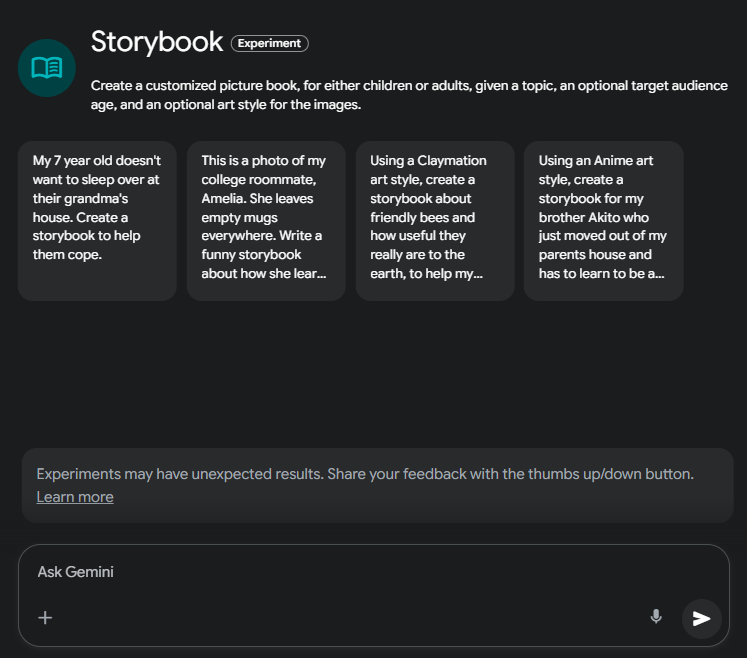Choose the college roommate Amelia prompt card
The width and height of the screenshot is (747, 658).
[266, 220]
